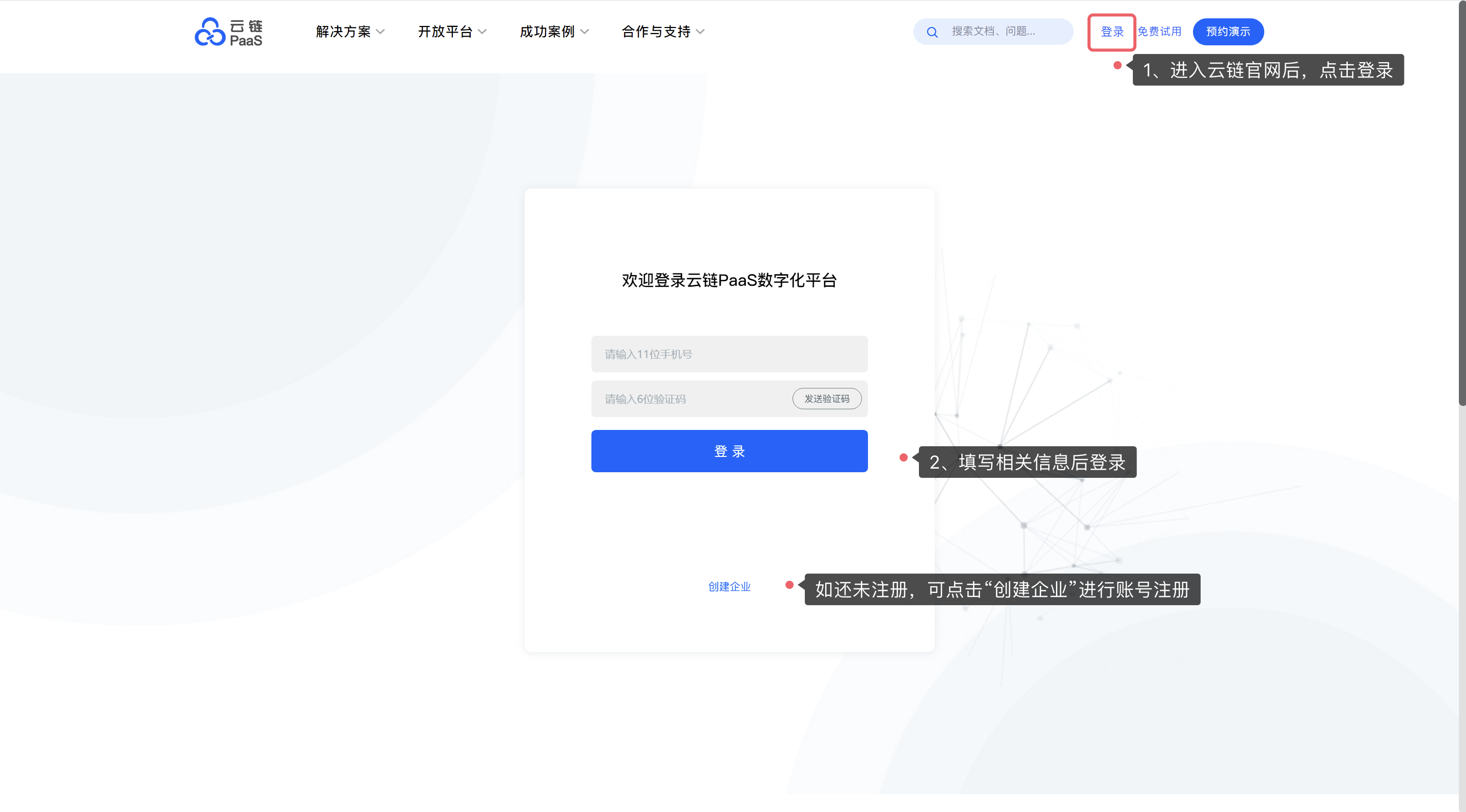Screen dimensions: 1466x812
Task: Click the 登录 link in the header
Action: [1112, 32]
